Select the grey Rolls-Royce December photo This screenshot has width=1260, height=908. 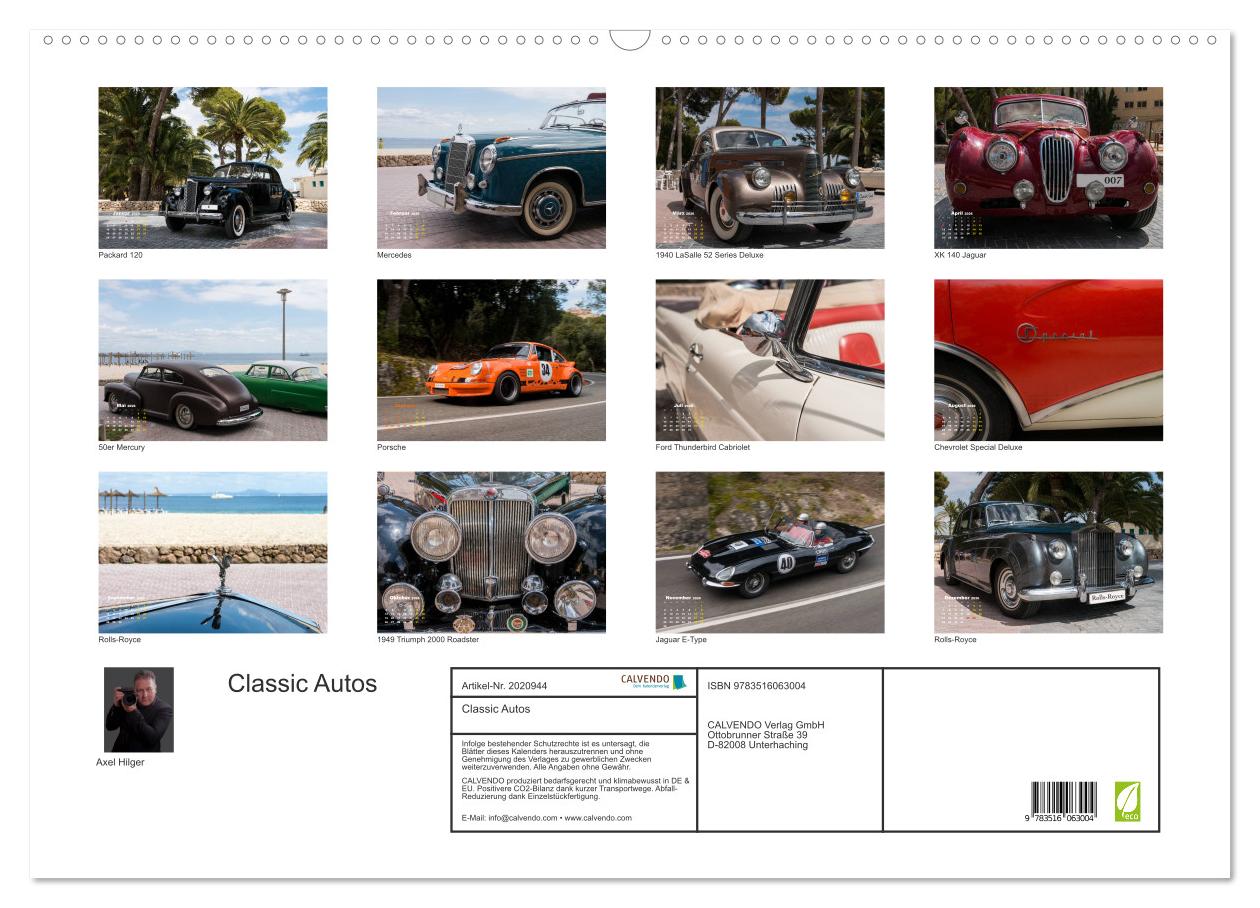point(1048,552)
